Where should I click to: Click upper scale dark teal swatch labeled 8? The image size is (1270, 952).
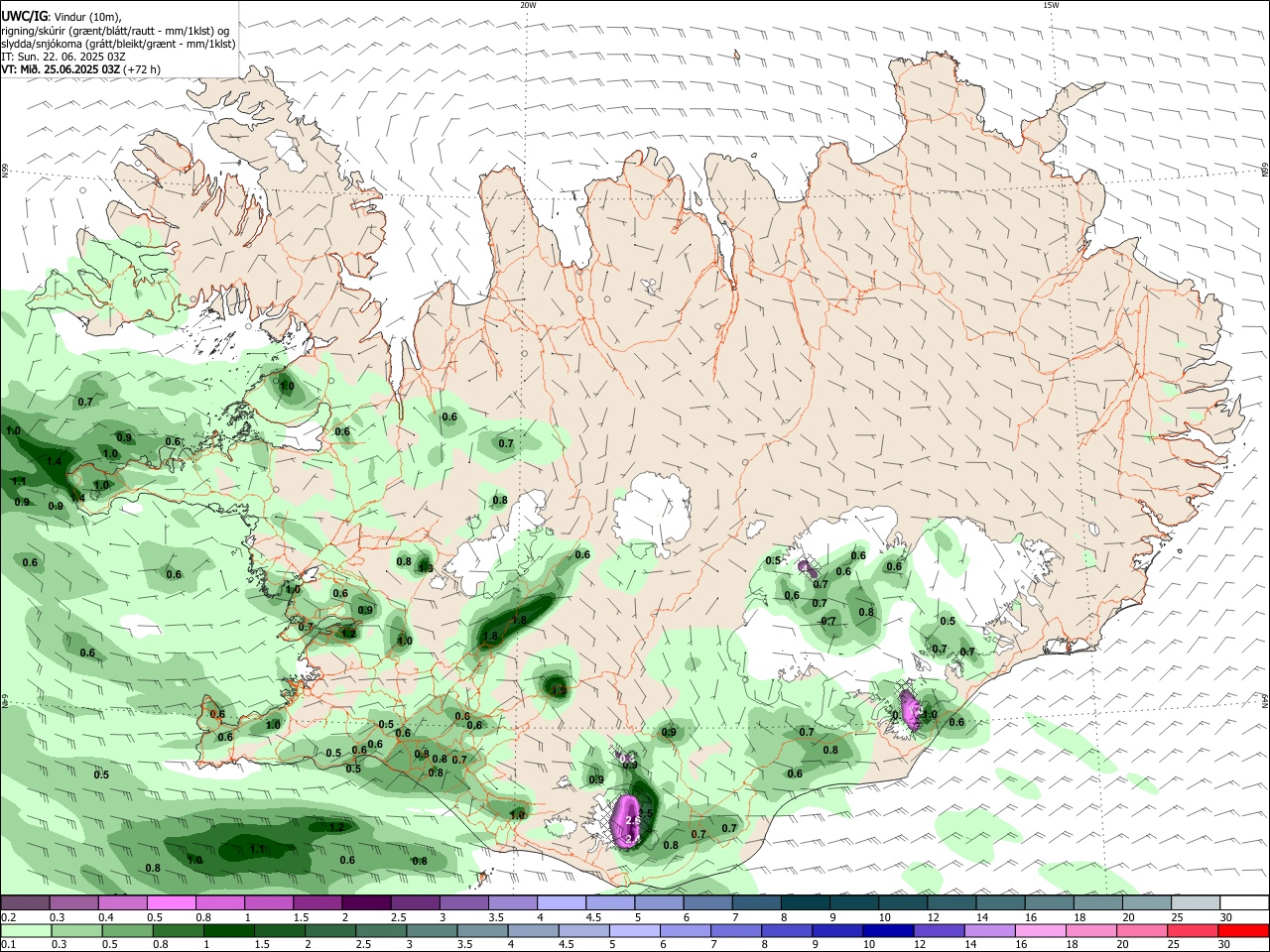point(806,903)
